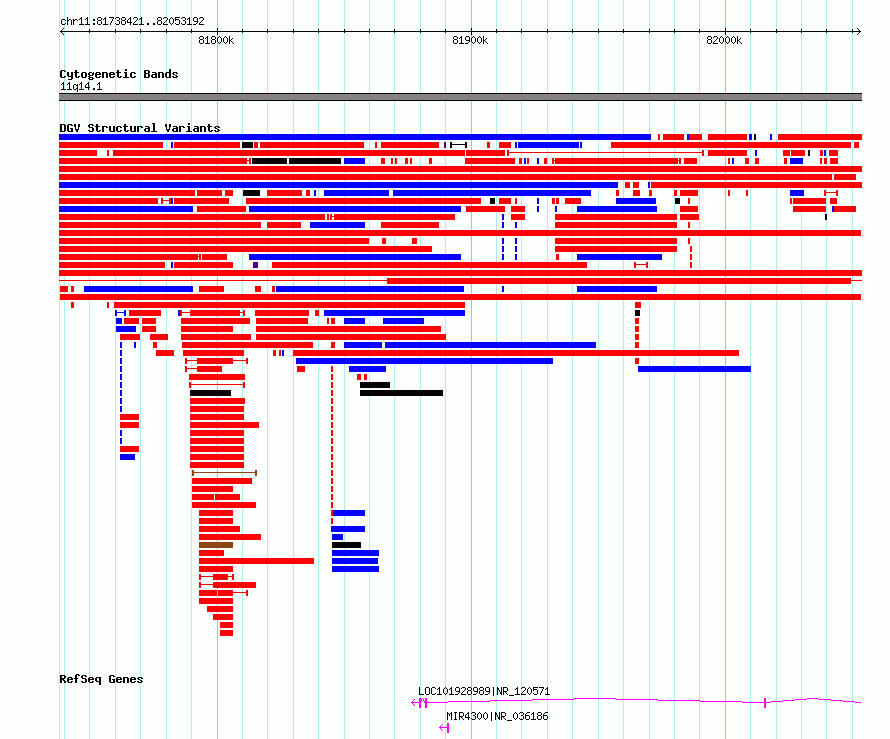Click the gray 11q14.1 cytogenetic band bar

(460, 97)
